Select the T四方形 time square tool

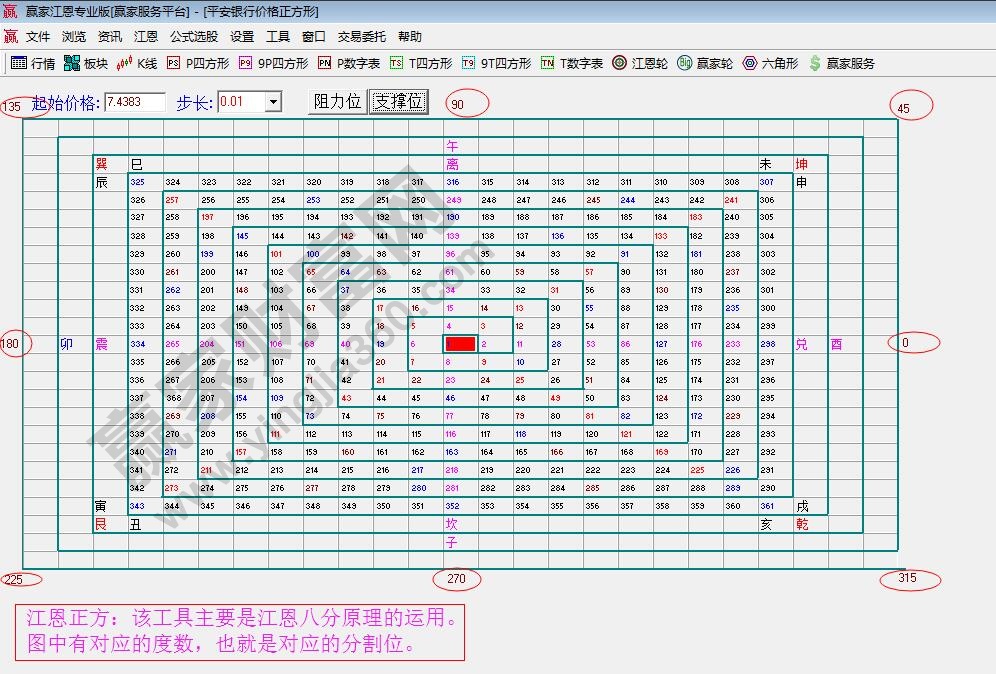[421, 63]
